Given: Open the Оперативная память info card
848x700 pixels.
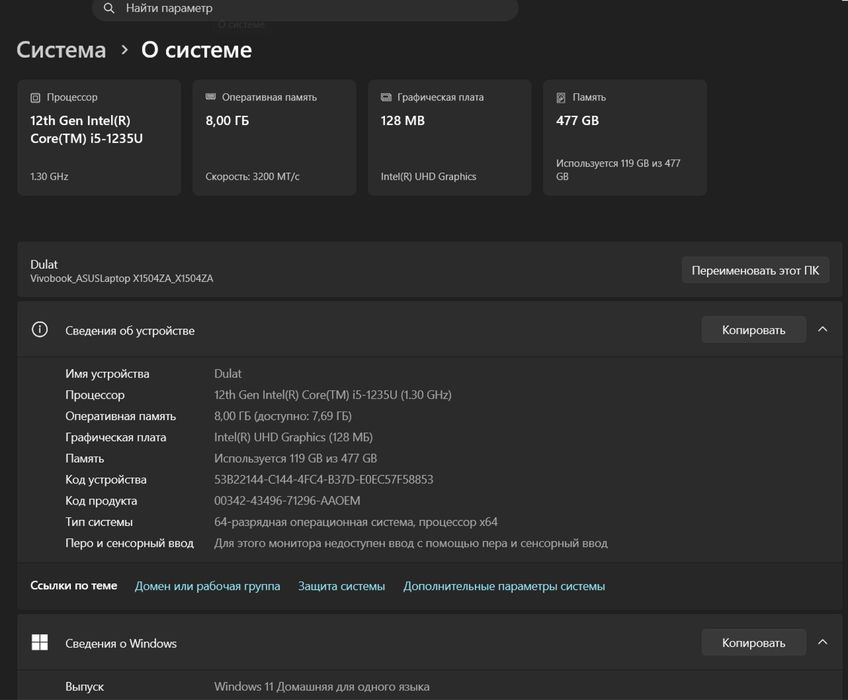Looking at the screenshot, I should [x=274, y=137].
